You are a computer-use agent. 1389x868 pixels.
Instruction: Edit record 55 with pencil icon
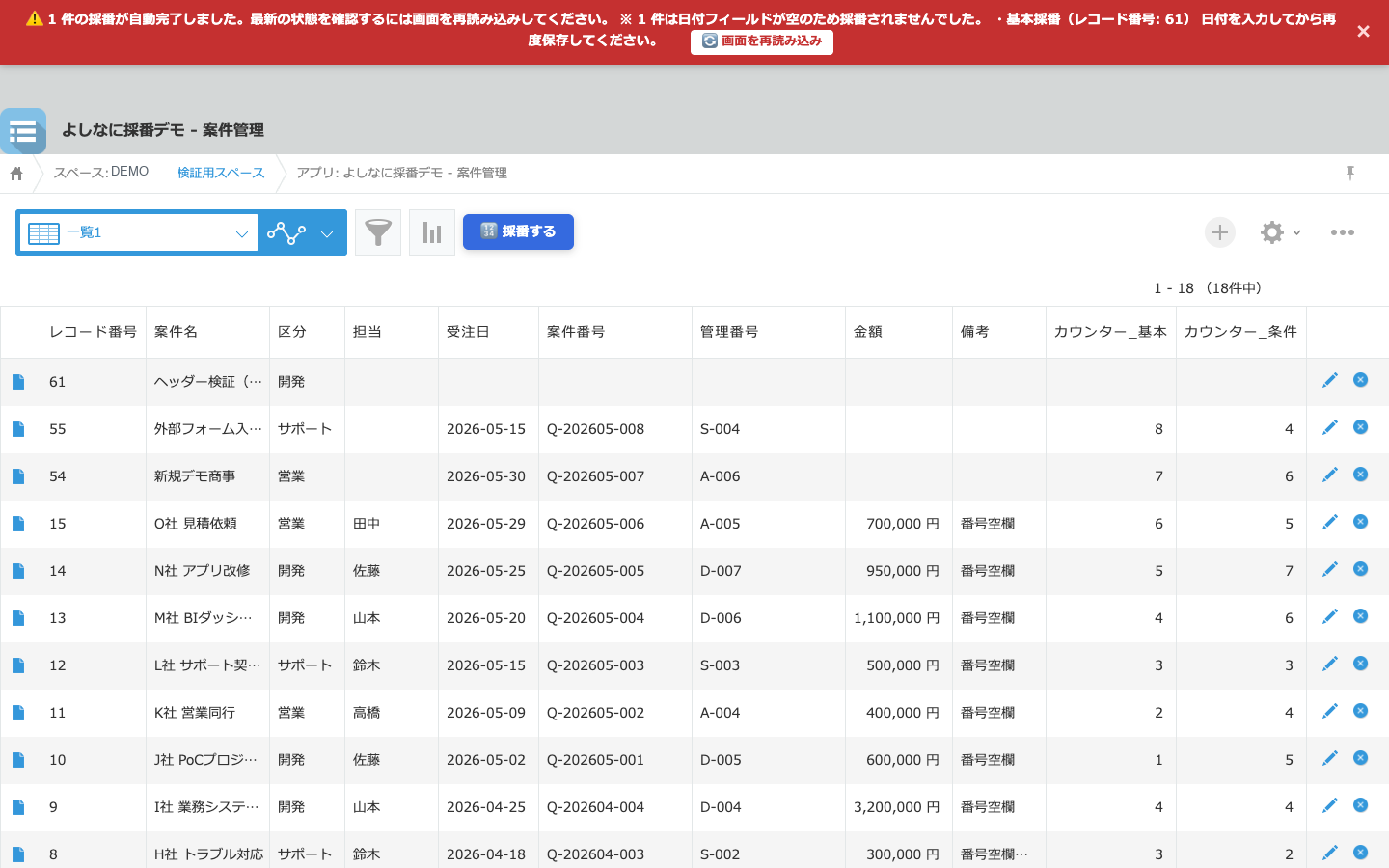pos(1330,427)
